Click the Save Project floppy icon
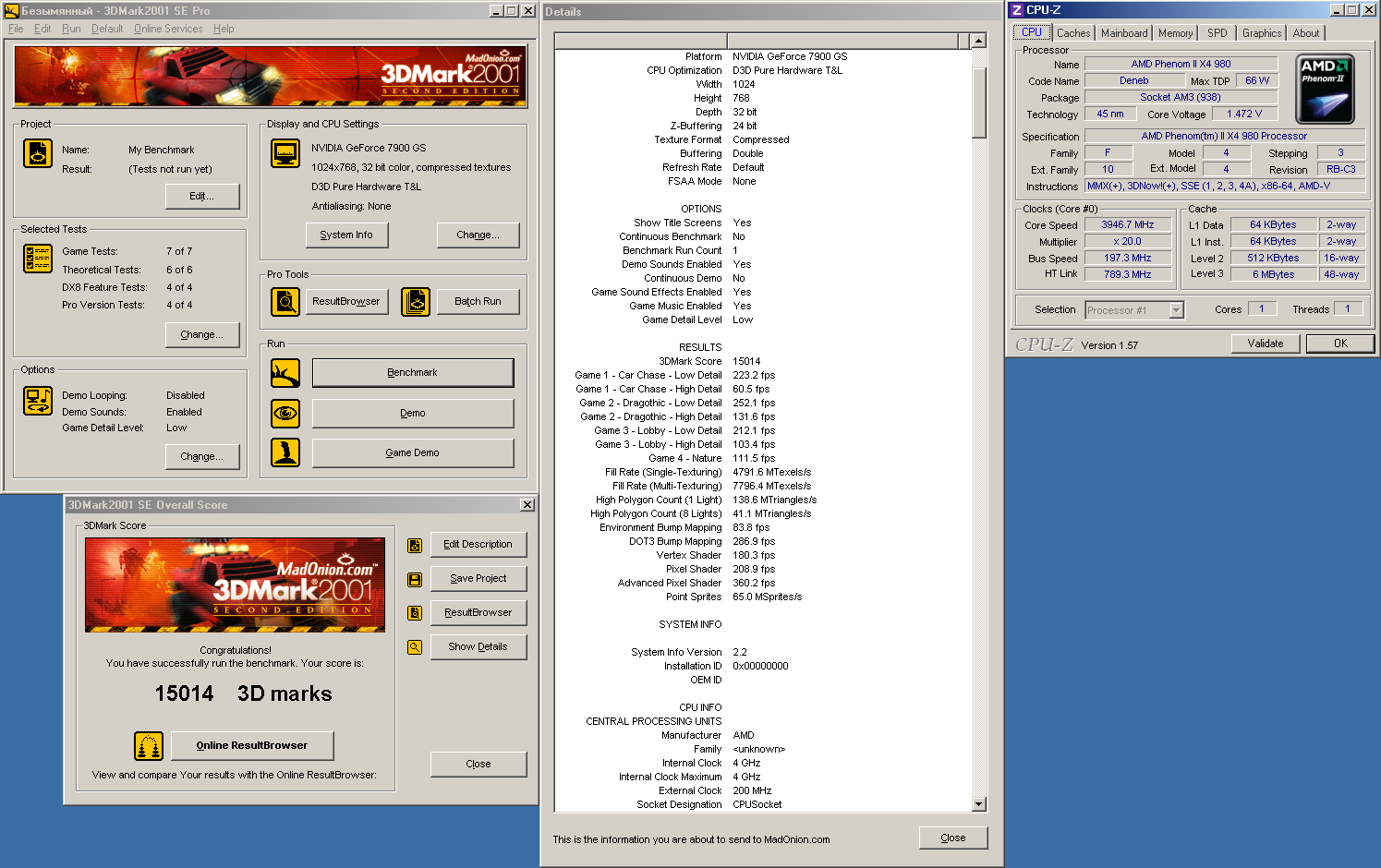This screenshot has height=868, width=1381. pyautogui.click(x=415, y=579)
